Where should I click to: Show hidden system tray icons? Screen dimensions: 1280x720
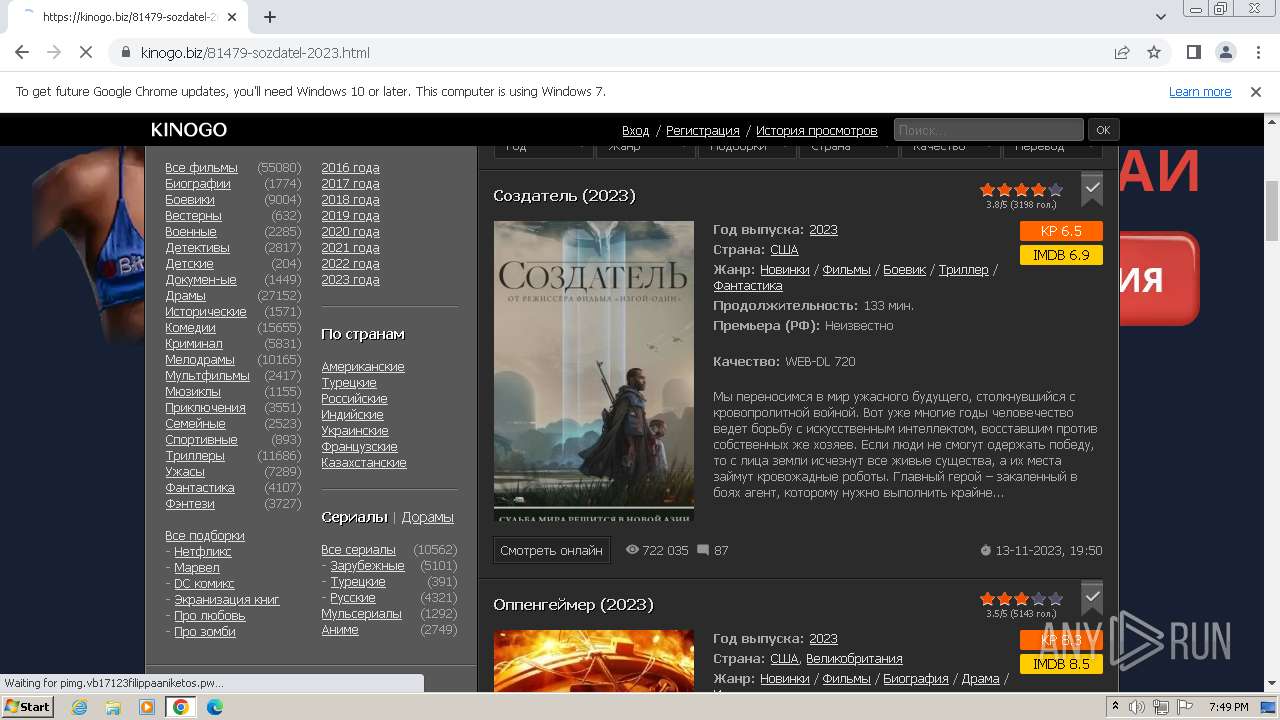1116,707
